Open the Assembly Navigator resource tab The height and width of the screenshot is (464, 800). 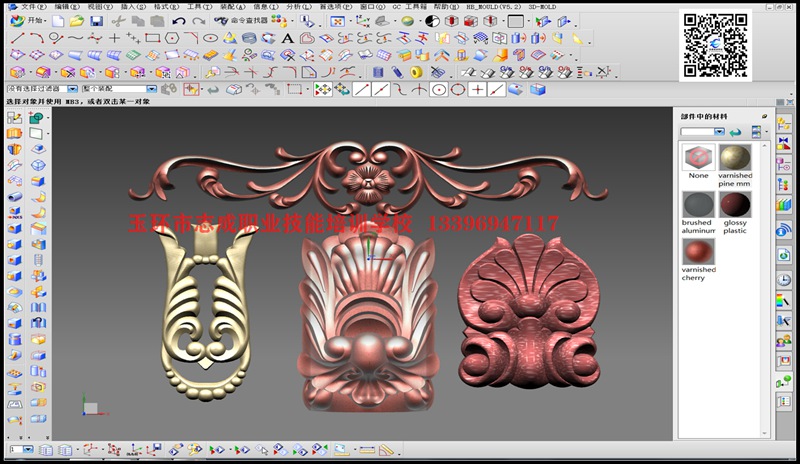tap(784, 123)
